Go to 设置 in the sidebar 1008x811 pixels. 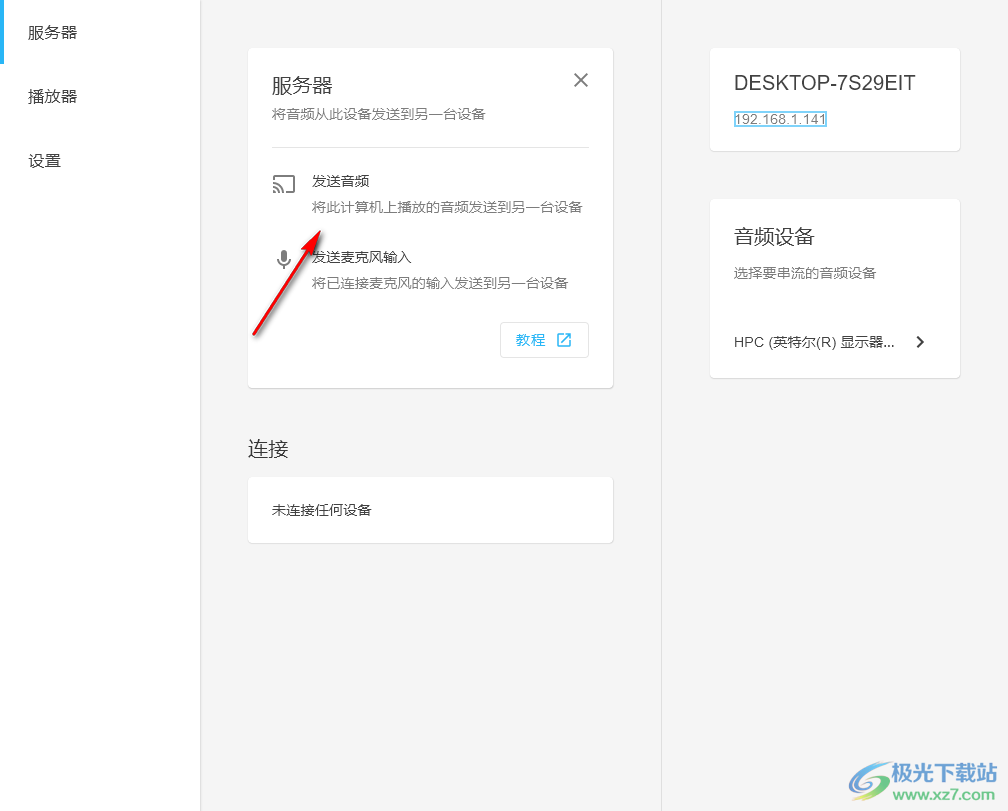[45, 160]
